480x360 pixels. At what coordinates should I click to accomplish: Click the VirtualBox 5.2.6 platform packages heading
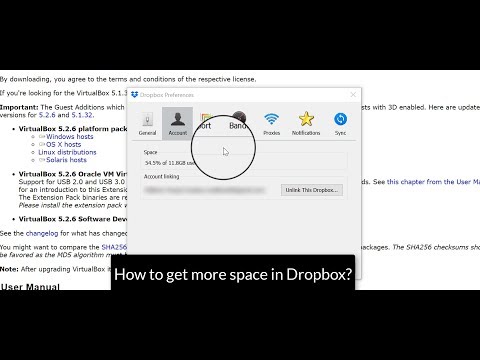[x=73, y=129]
